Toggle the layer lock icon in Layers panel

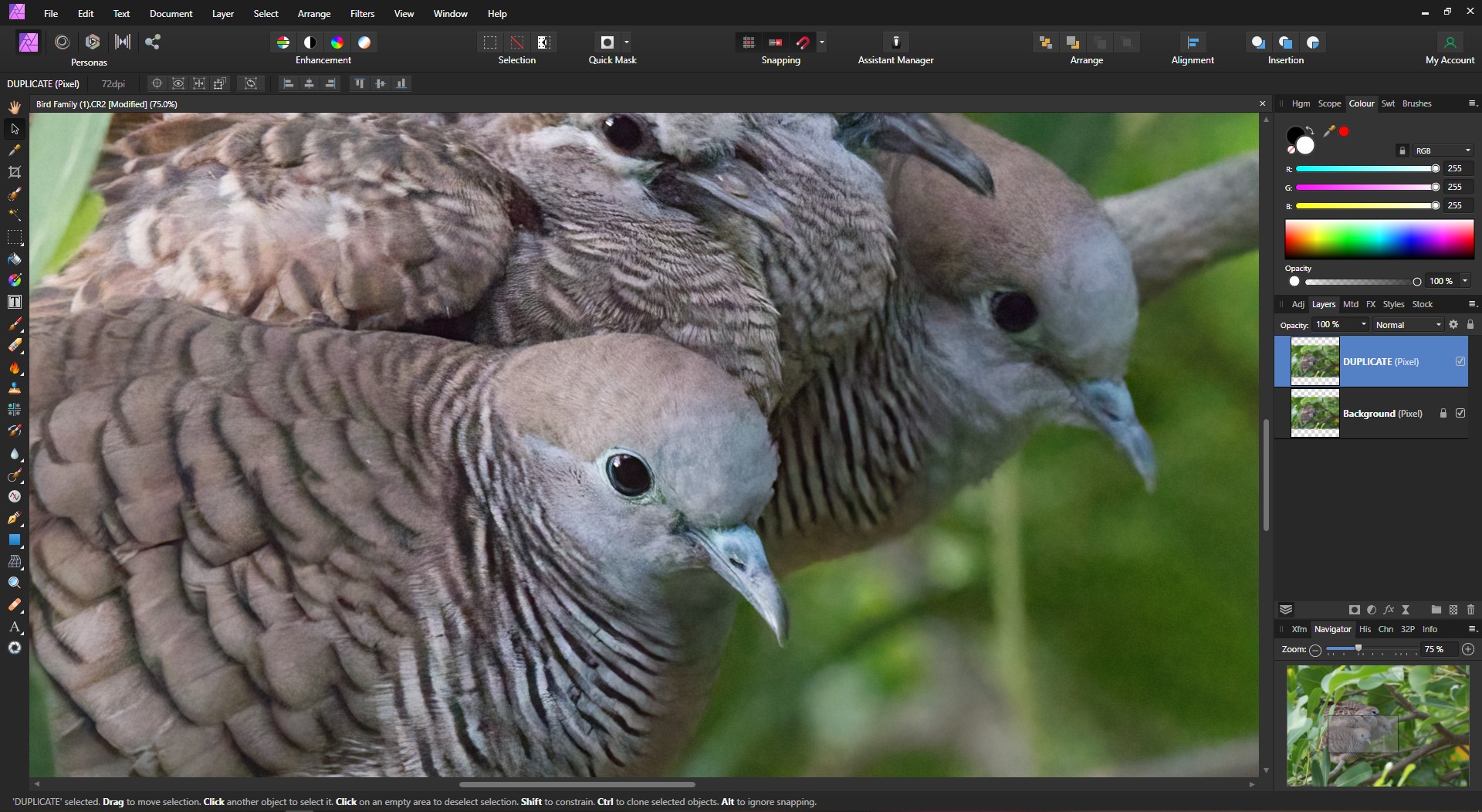[x=1470, y=325]
